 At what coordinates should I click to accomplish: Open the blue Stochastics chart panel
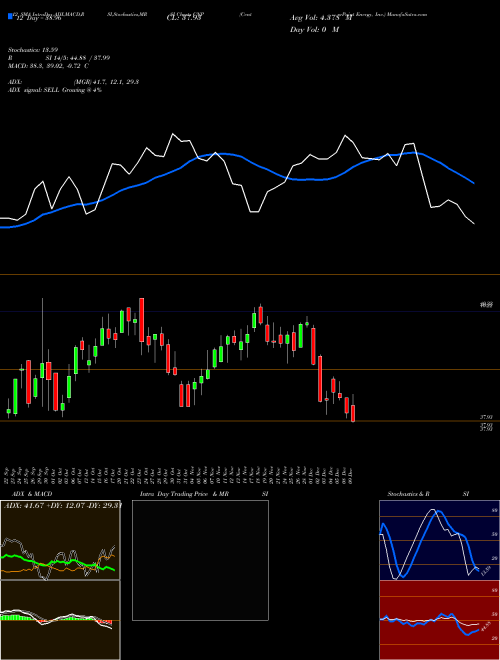[439, 540]
